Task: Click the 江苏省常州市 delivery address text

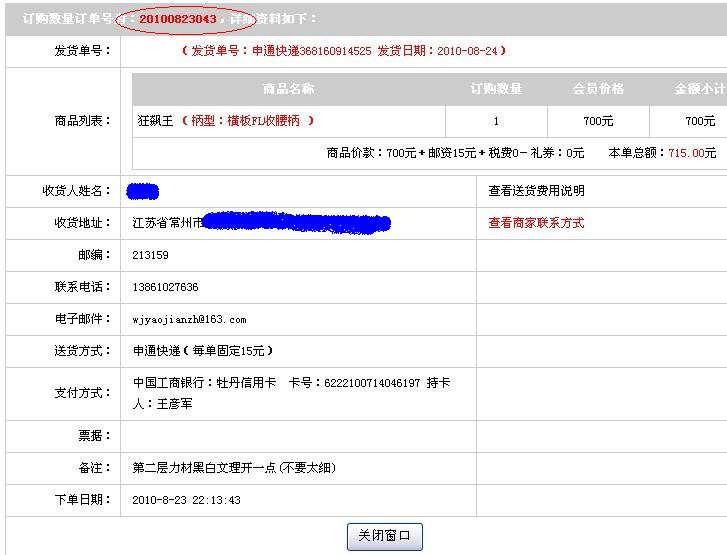Action: [167, 223]
